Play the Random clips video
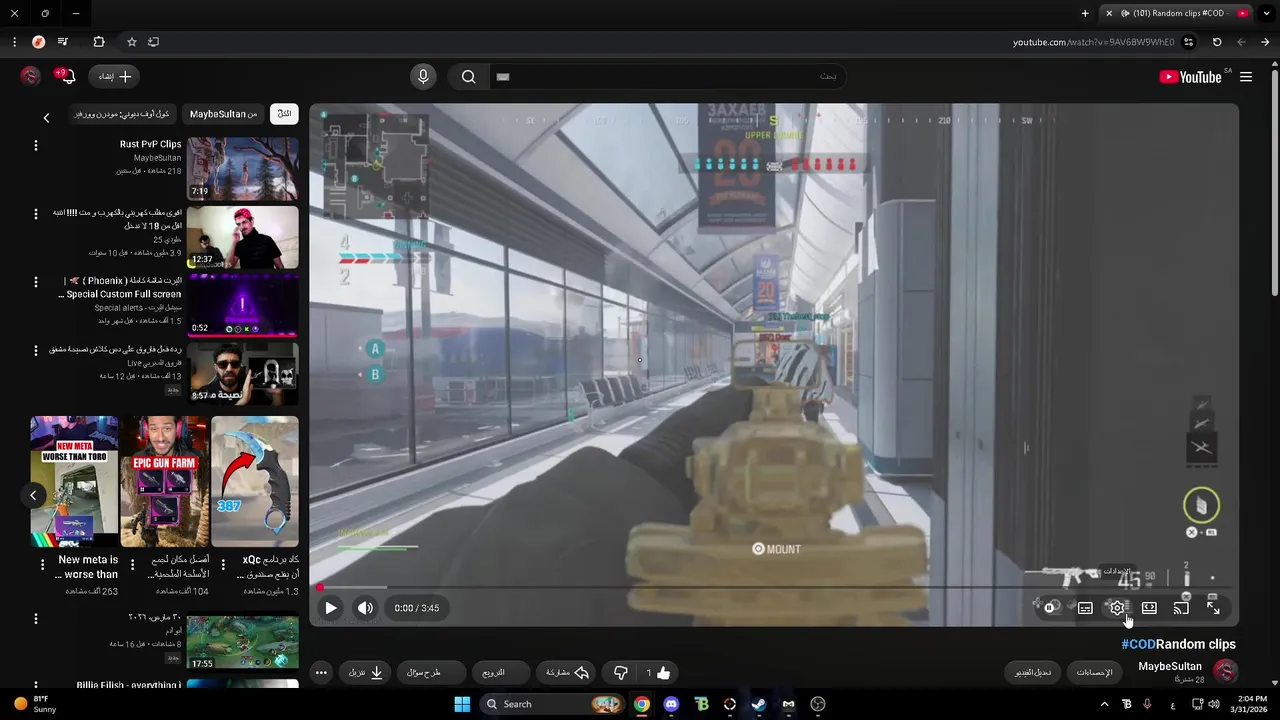The height and width of the screenshot is (720, 1280). point(331,607)
